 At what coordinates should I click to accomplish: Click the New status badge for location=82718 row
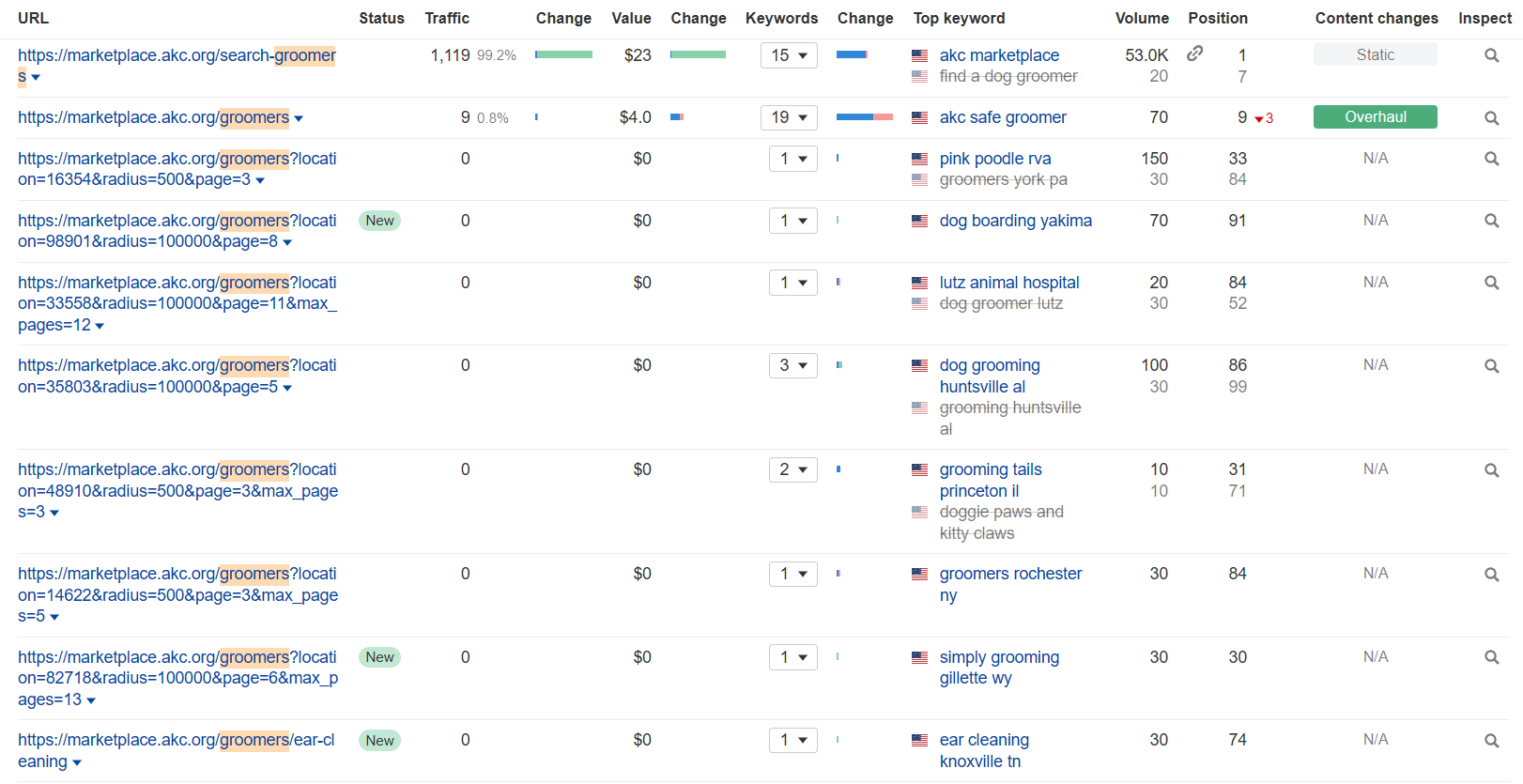pos(379,657)
